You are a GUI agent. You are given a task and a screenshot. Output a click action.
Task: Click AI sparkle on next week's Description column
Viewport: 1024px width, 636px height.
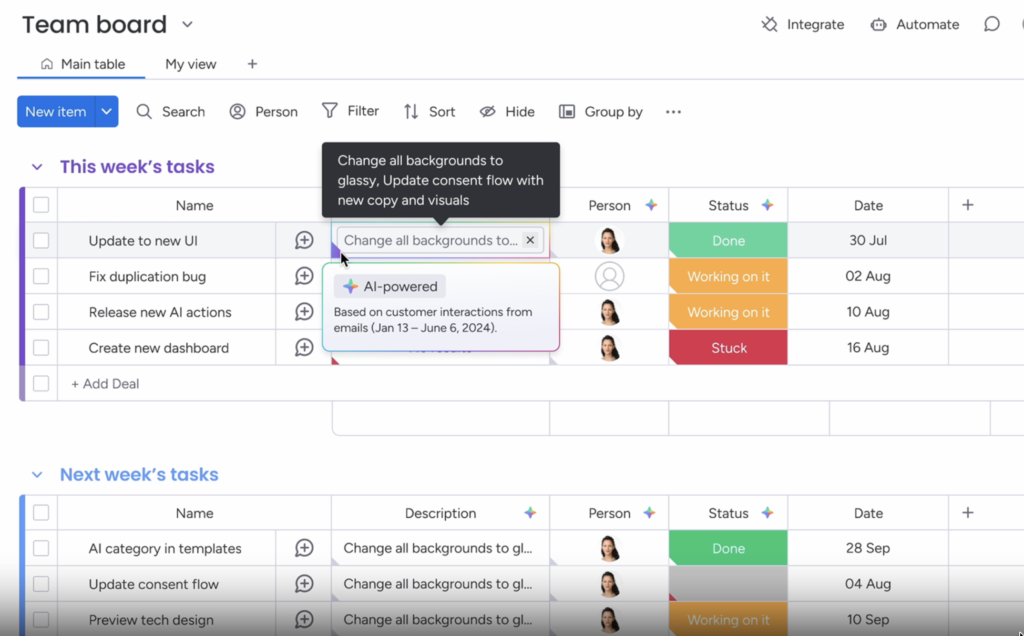tap(530, 513)
